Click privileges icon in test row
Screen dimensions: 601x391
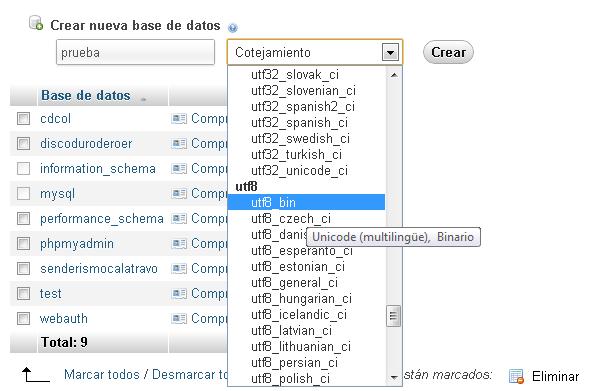179,293
